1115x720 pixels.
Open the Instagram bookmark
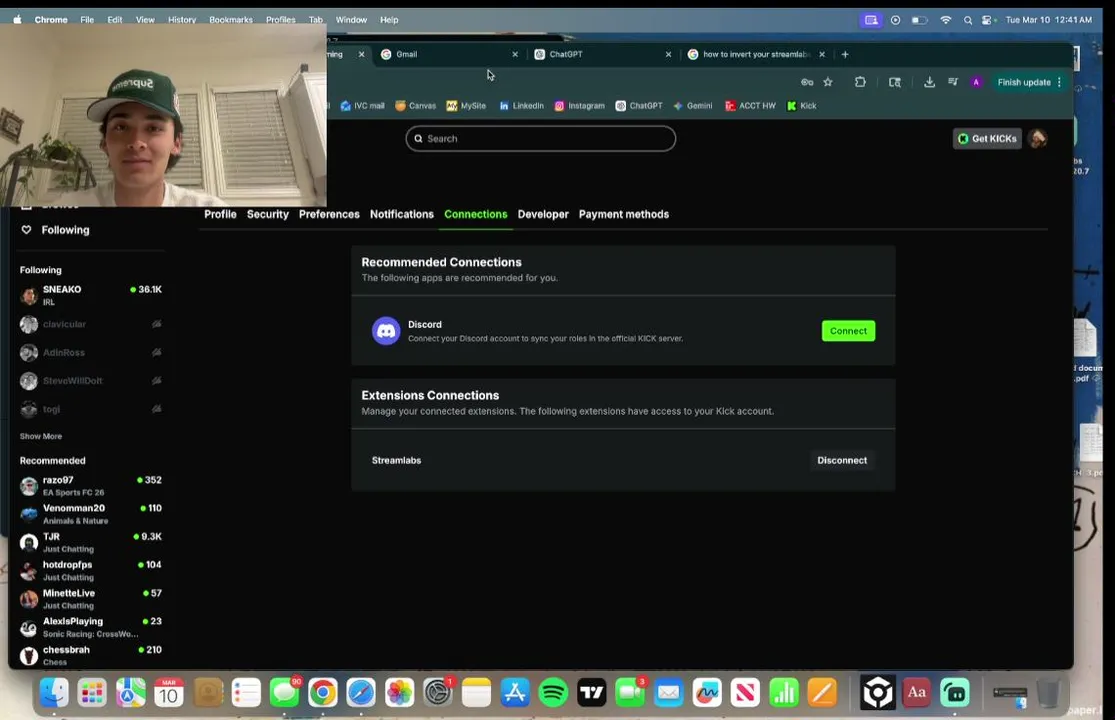click(580, 106)
